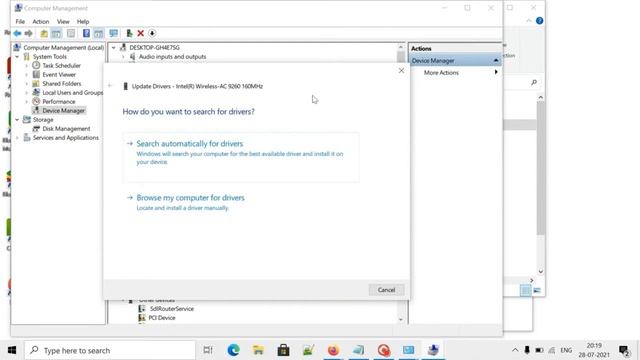
Task: Open the Action menu
Action: 41,22
